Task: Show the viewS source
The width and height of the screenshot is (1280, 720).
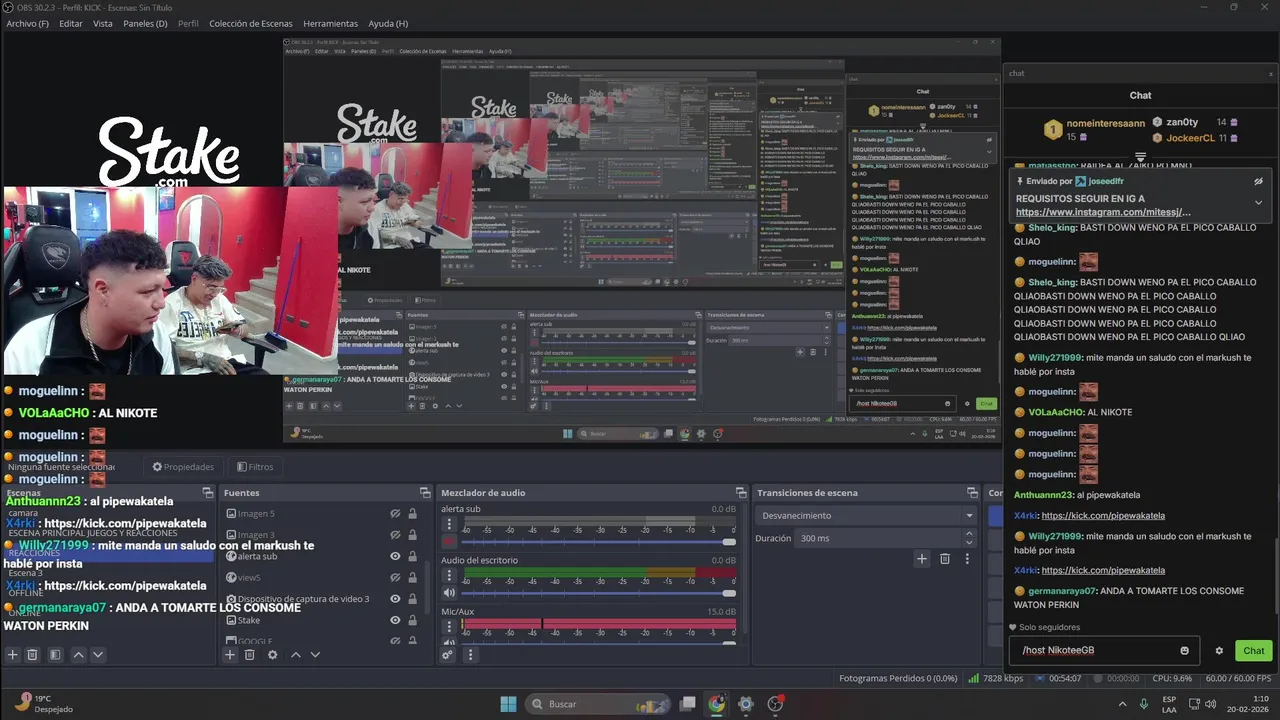Action: click(395, 577)
